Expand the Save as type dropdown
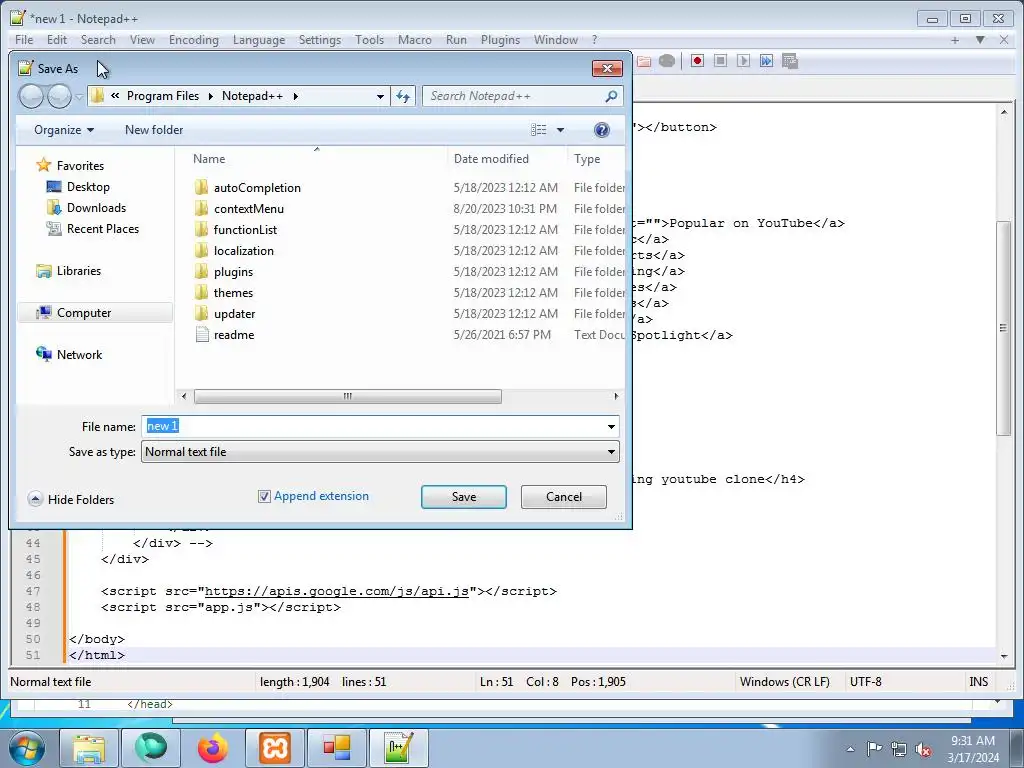 [611, 452]
